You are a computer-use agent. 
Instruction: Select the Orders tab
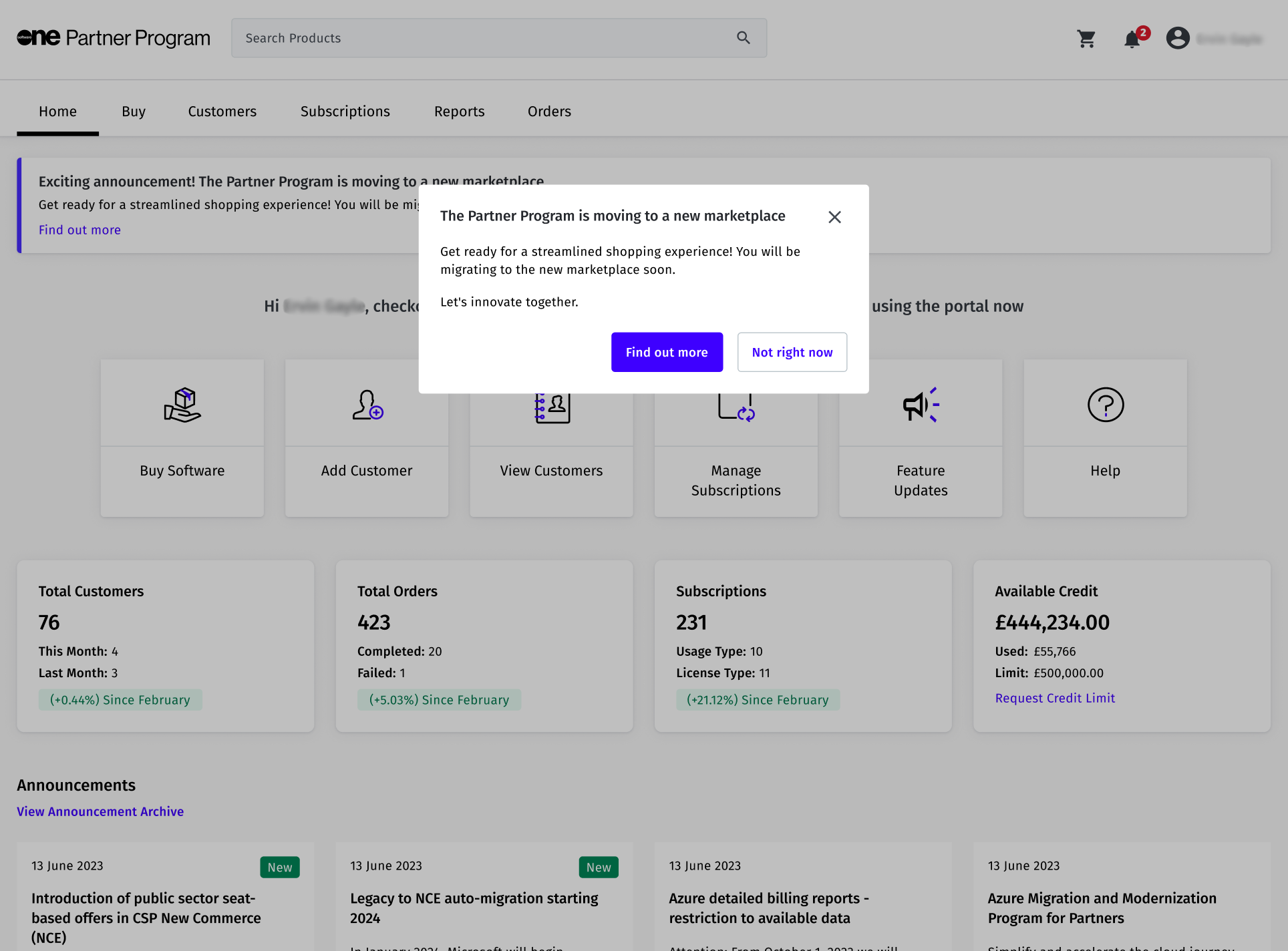coord(549,112)
